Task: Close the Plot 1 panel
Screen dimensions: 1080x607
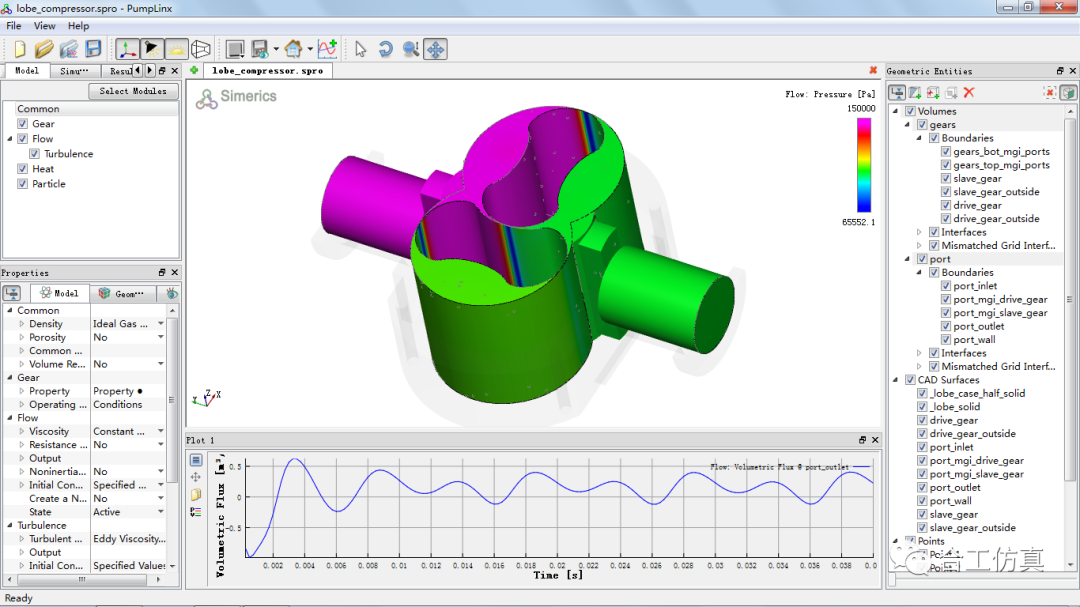Action: [875, 440]
